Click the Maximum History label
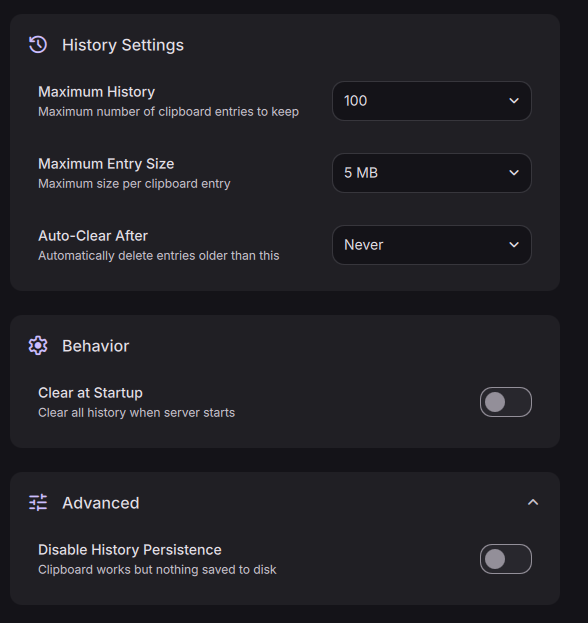 97,92
